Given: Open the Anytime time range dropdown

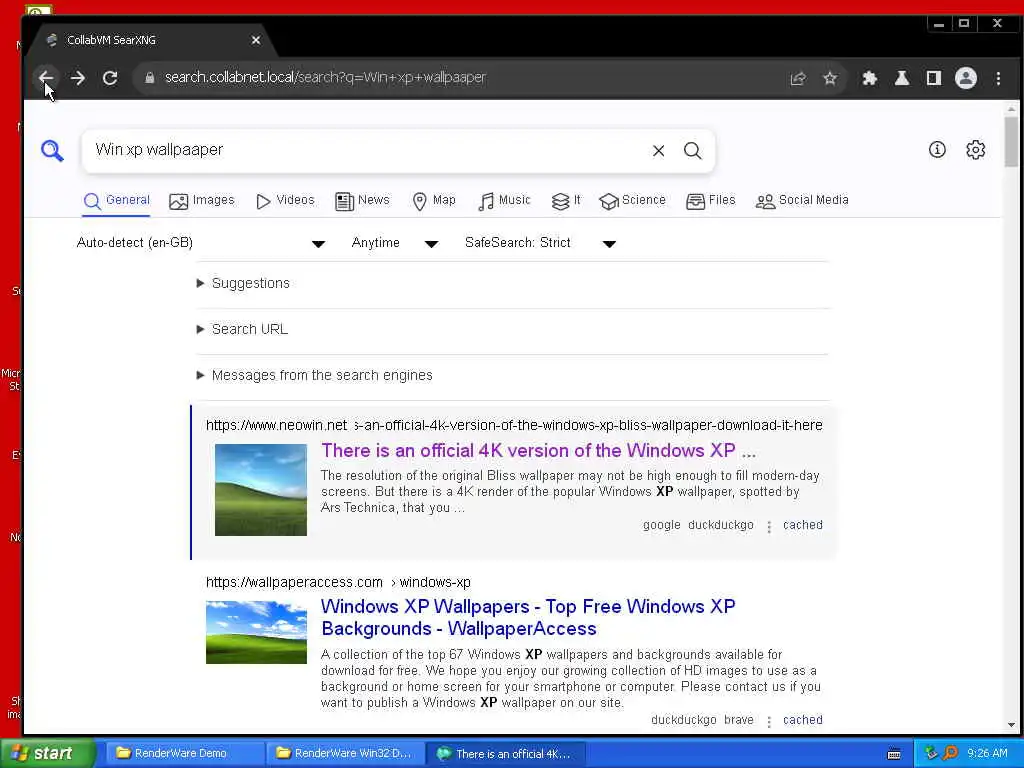Looking at the screenshot, I should (394, 243).
